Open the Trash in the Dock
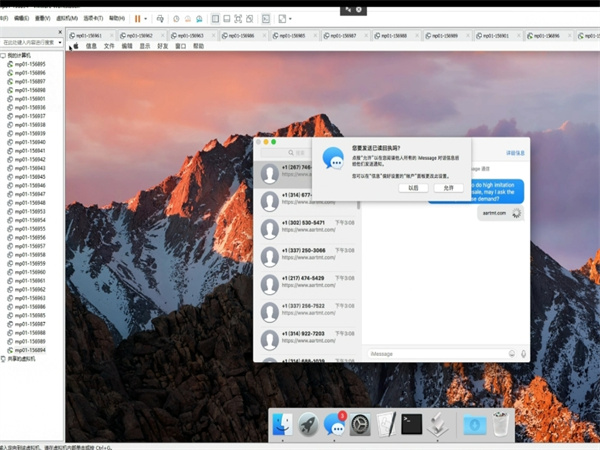 click(x=501, y=426)
